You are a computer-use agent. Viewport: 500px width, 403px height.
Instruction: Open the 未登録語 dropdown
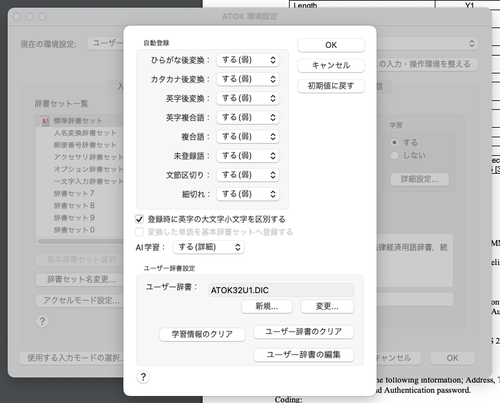click(x=248, y=156)
